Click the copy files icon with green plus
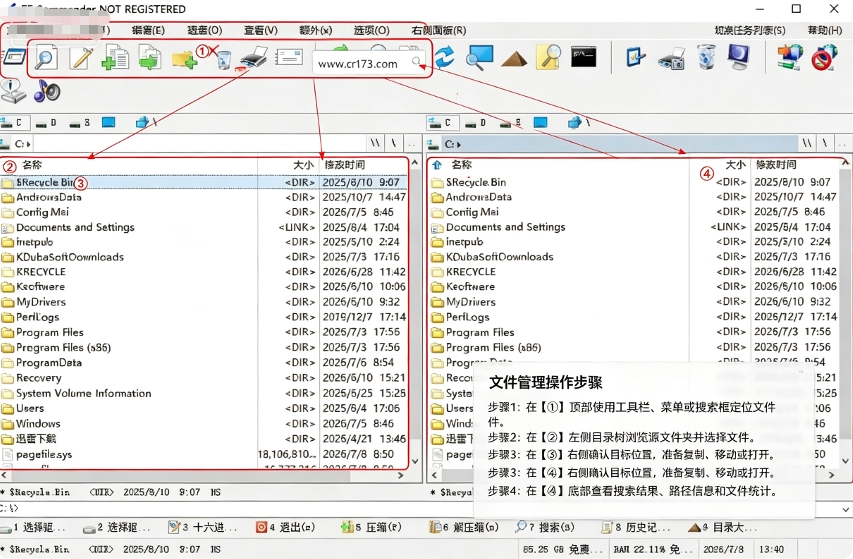The height and width of the screenshot is (559, 853). [x=115, y=58]
